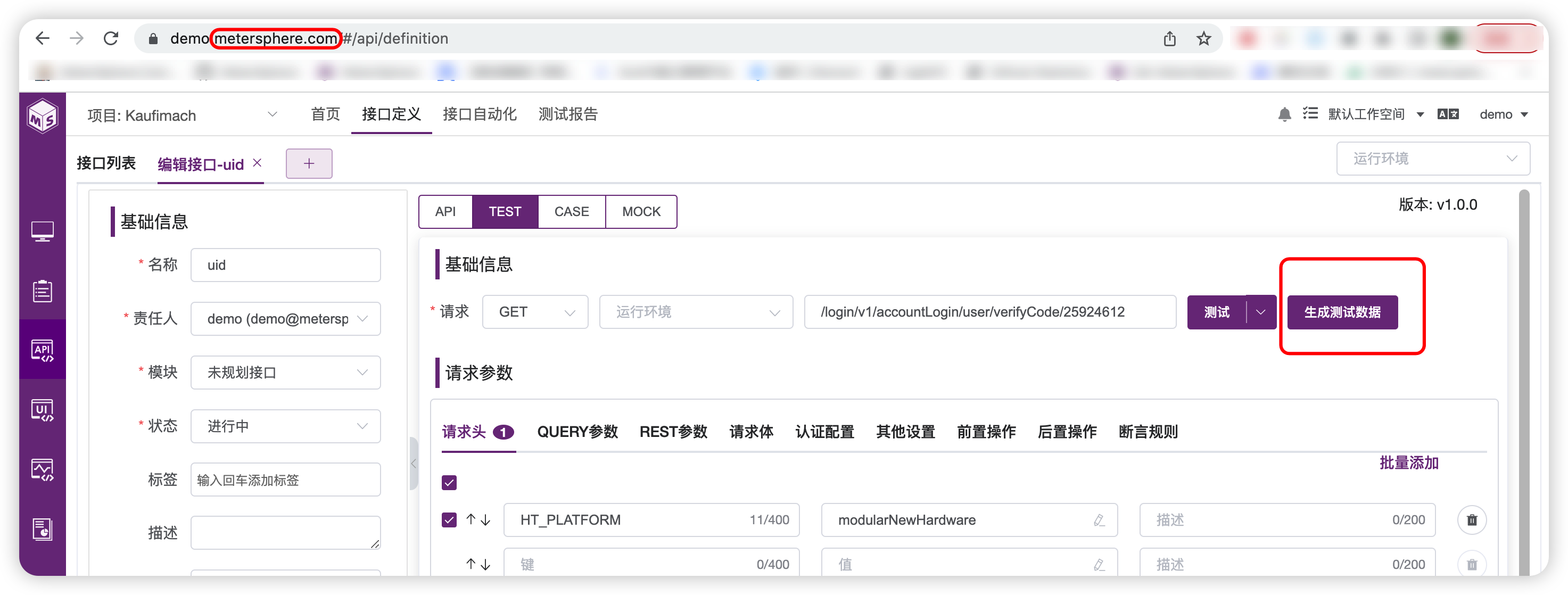
Task: Open the 责任人 owner dropdown
Action: coord(285,318)
